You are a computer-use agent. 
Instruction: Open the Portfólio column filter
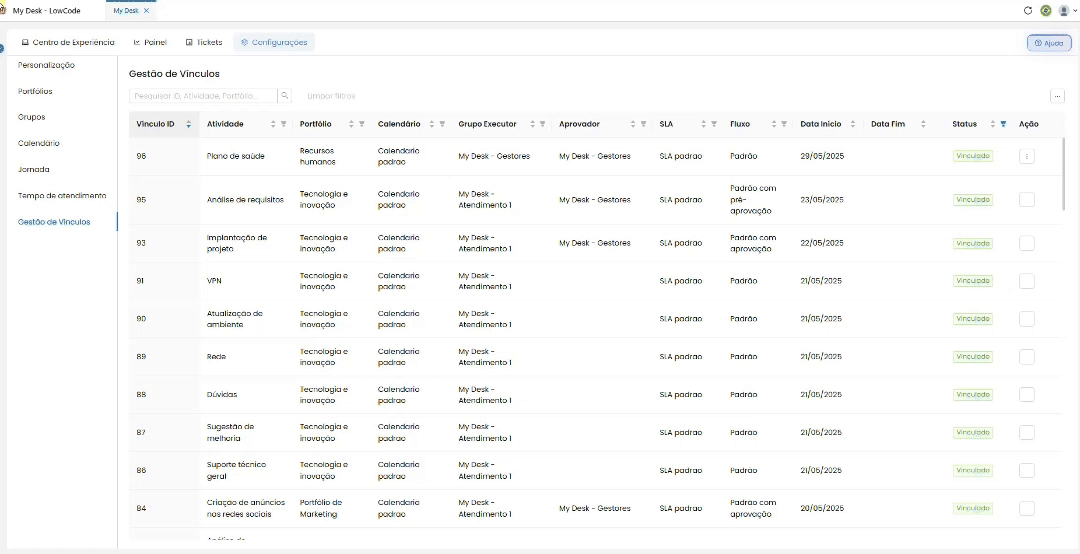click(x=362, y=125)
